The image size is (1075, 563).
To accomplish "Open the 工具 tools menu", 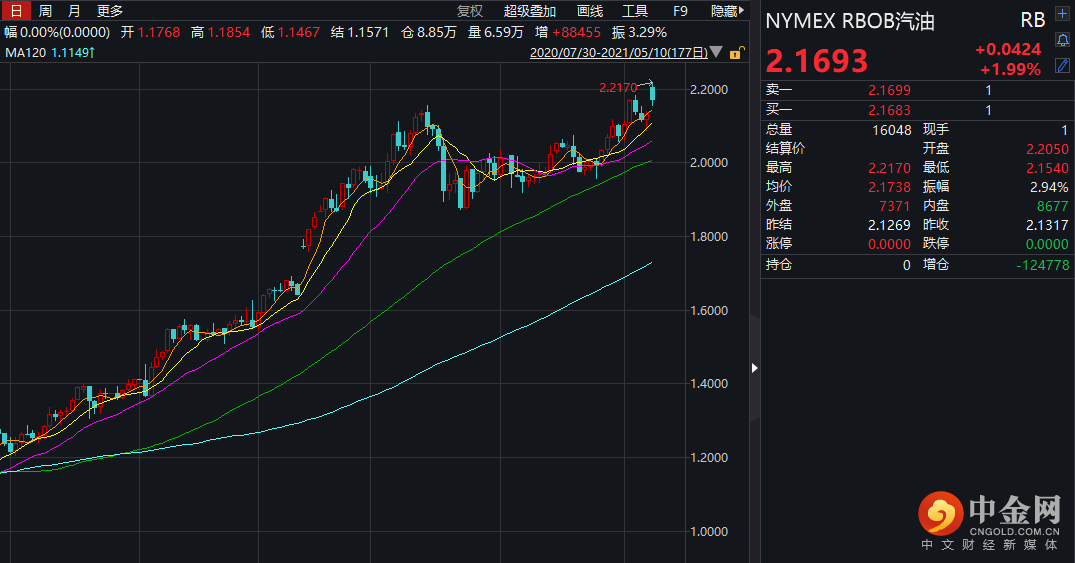I will point(635,11).
